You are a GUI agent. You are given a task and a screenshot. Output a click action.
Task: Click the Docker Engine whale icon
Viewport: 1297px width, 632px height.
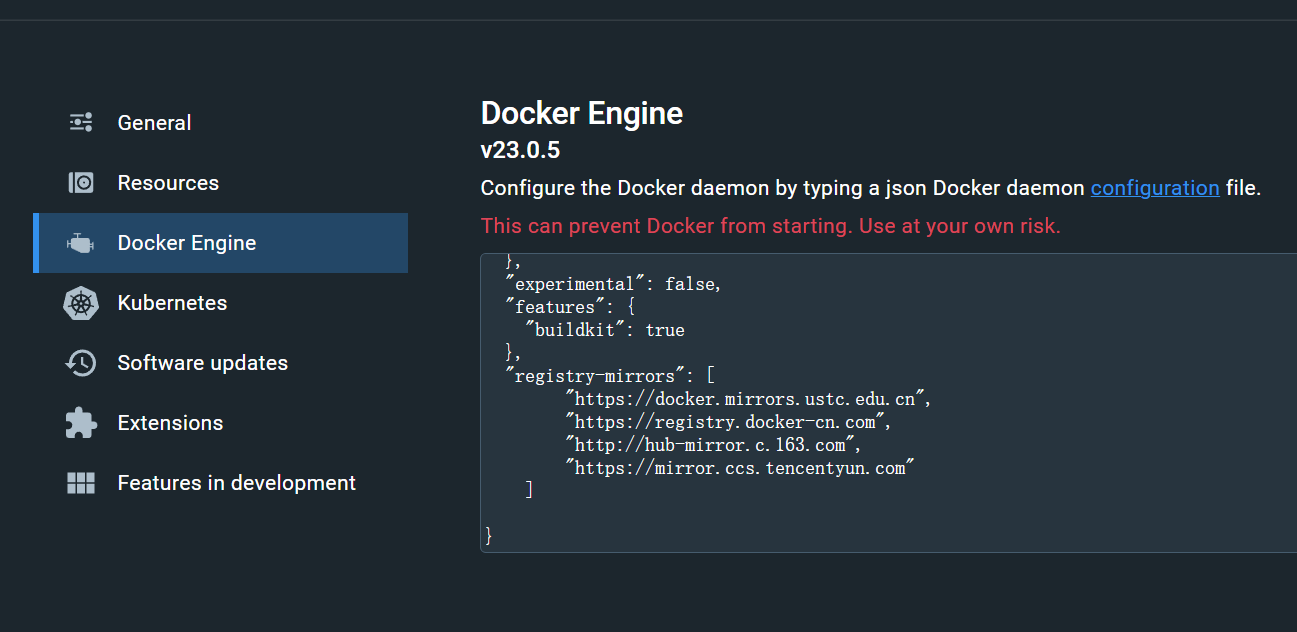click(x=81, y=243)
